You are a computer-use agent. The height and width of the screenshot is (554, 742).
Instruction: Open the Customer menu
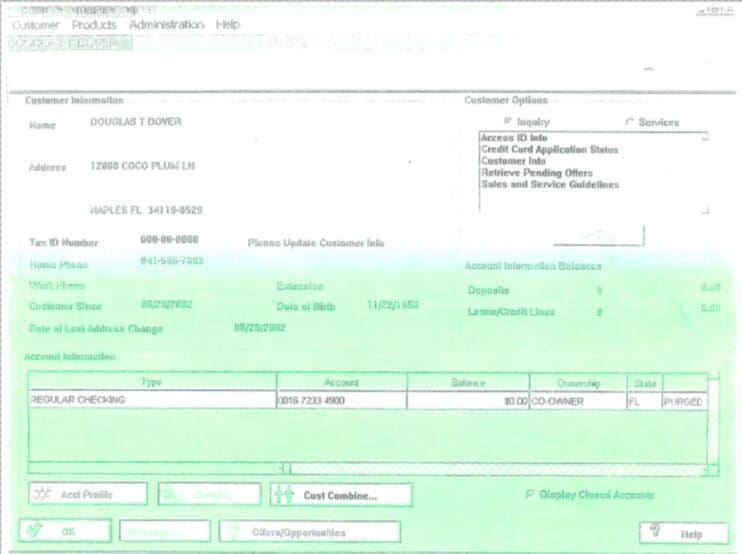coord(36,25)
